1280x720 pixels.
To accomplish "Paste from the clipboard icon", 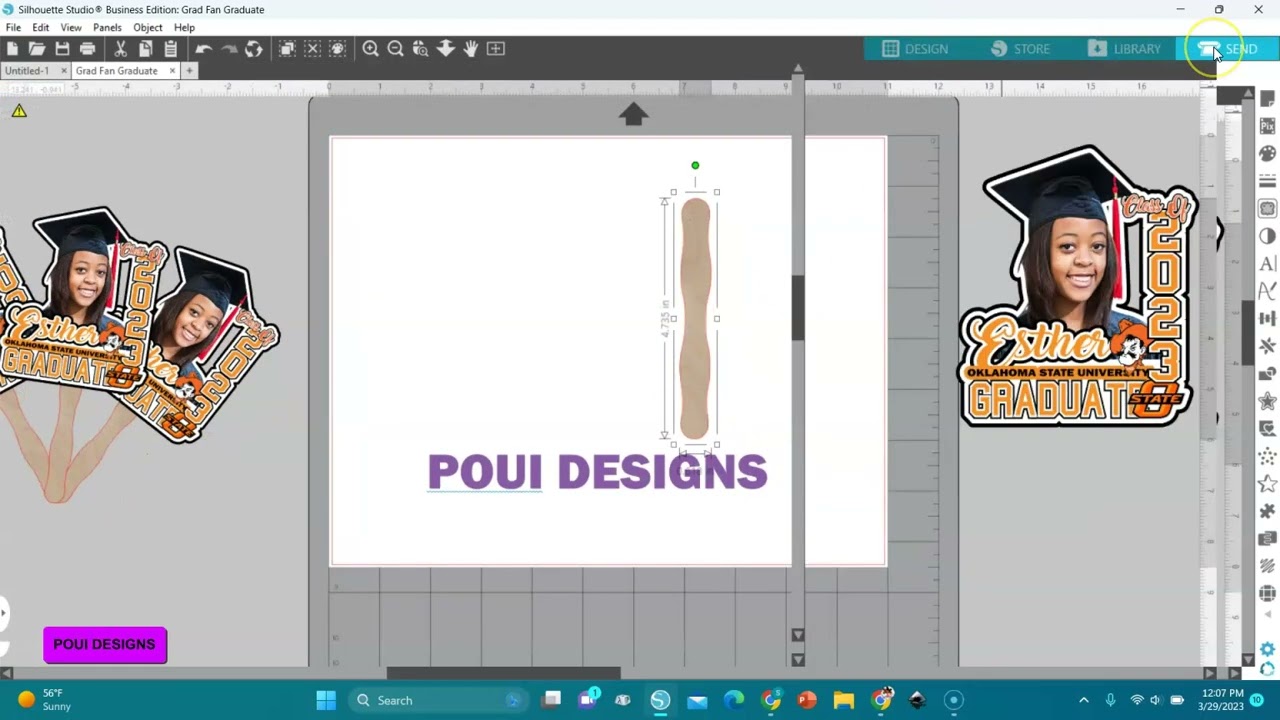I will pos(170,49).
